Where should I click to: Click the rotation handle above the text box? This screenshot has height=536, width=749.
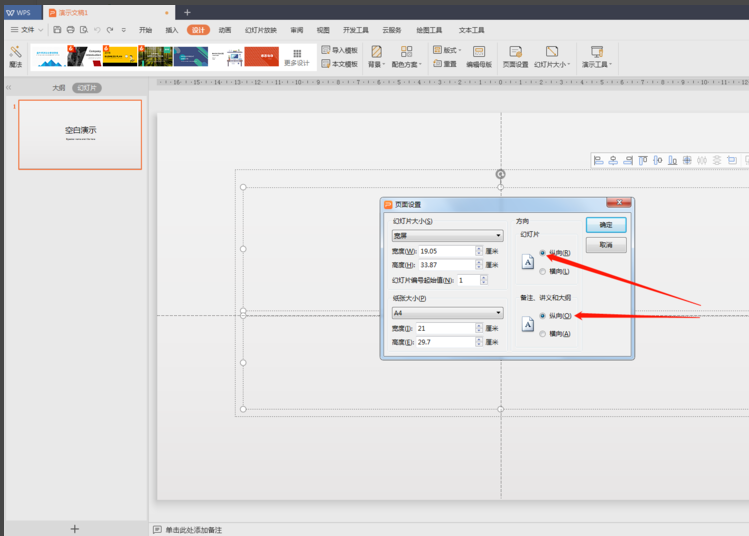click(500, 174)
